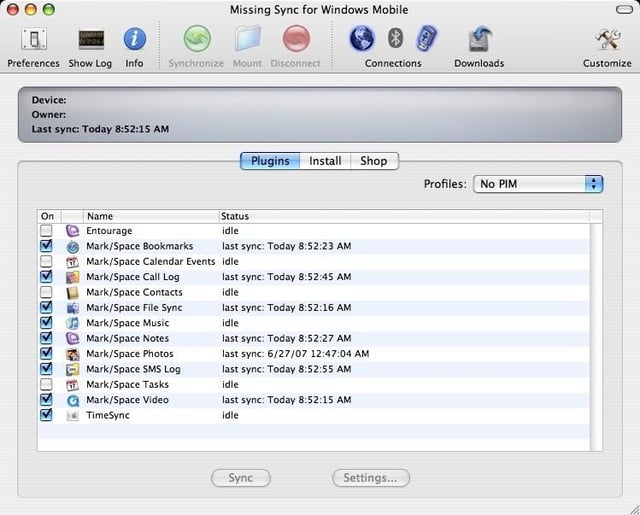Open Downloads from the toolbar

(x=480, y=39)
